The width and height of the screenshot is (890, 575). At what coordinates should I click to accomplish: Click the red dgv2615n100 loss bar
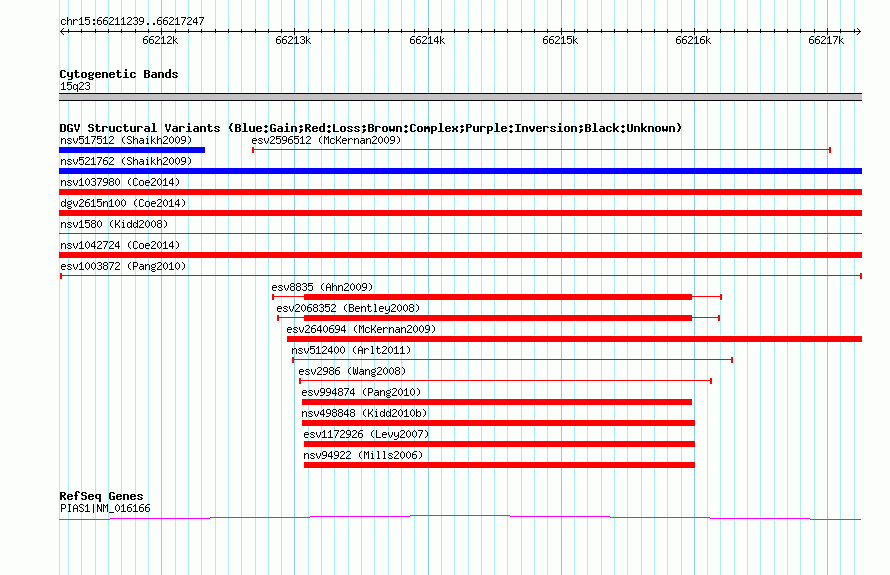(x=460, y=213)
